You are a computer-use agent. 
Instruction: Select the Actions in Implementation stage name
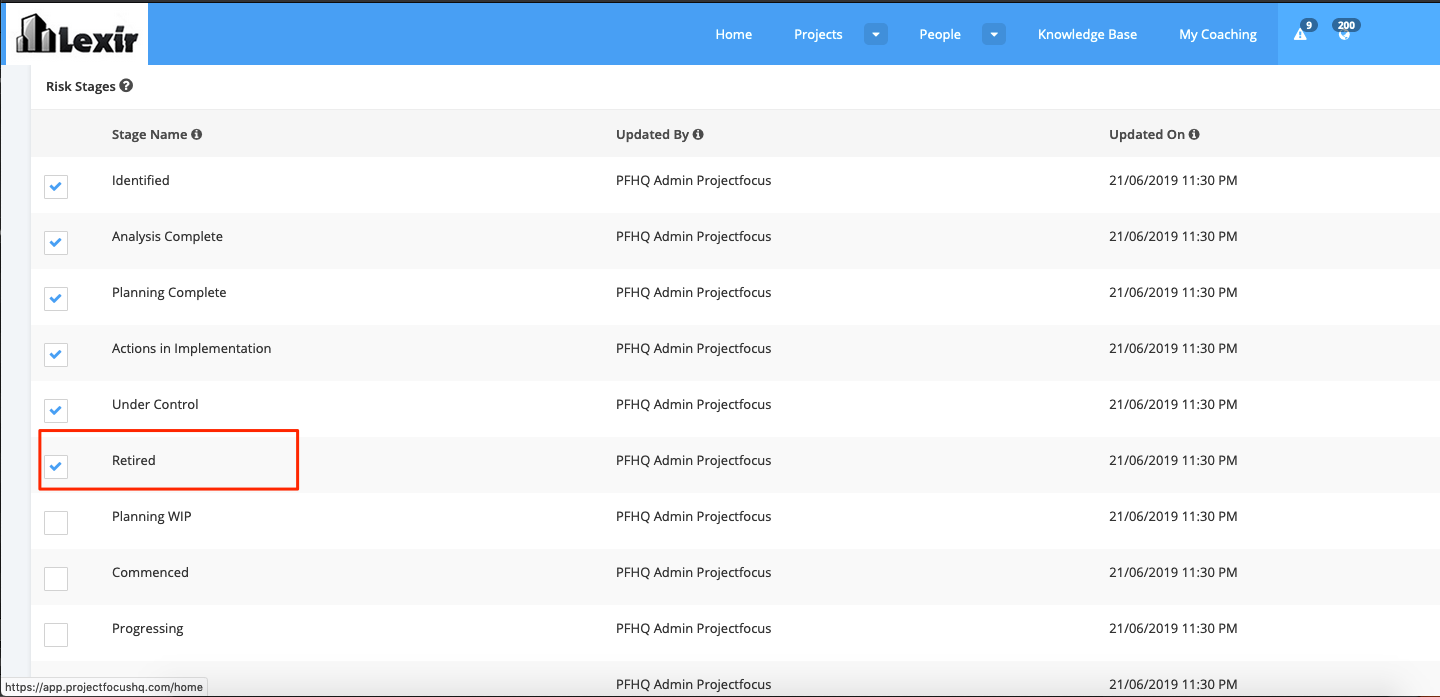pyautogui.click(x=191, y=348)
